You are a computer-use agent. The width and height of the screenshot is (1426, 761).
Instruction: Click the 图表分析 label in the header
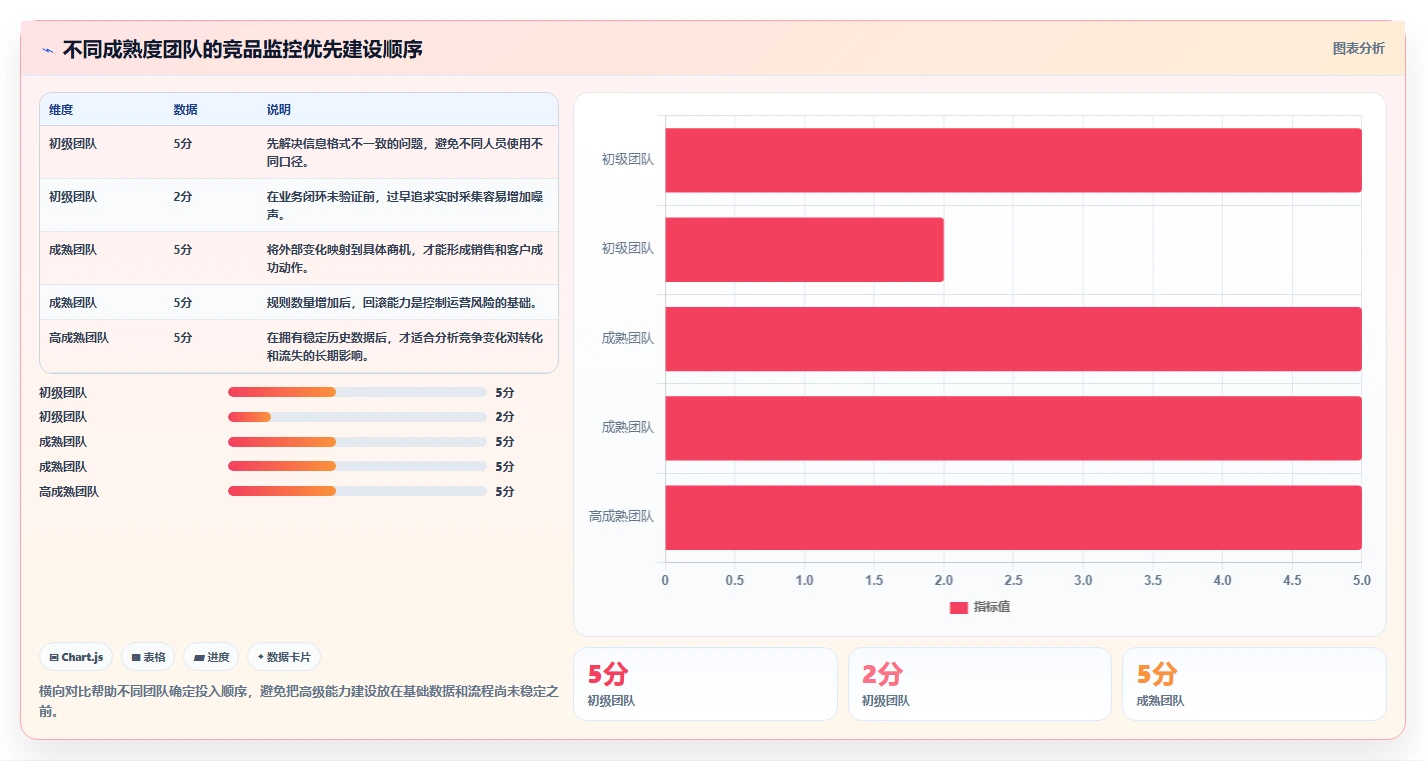pos(1358,48)
